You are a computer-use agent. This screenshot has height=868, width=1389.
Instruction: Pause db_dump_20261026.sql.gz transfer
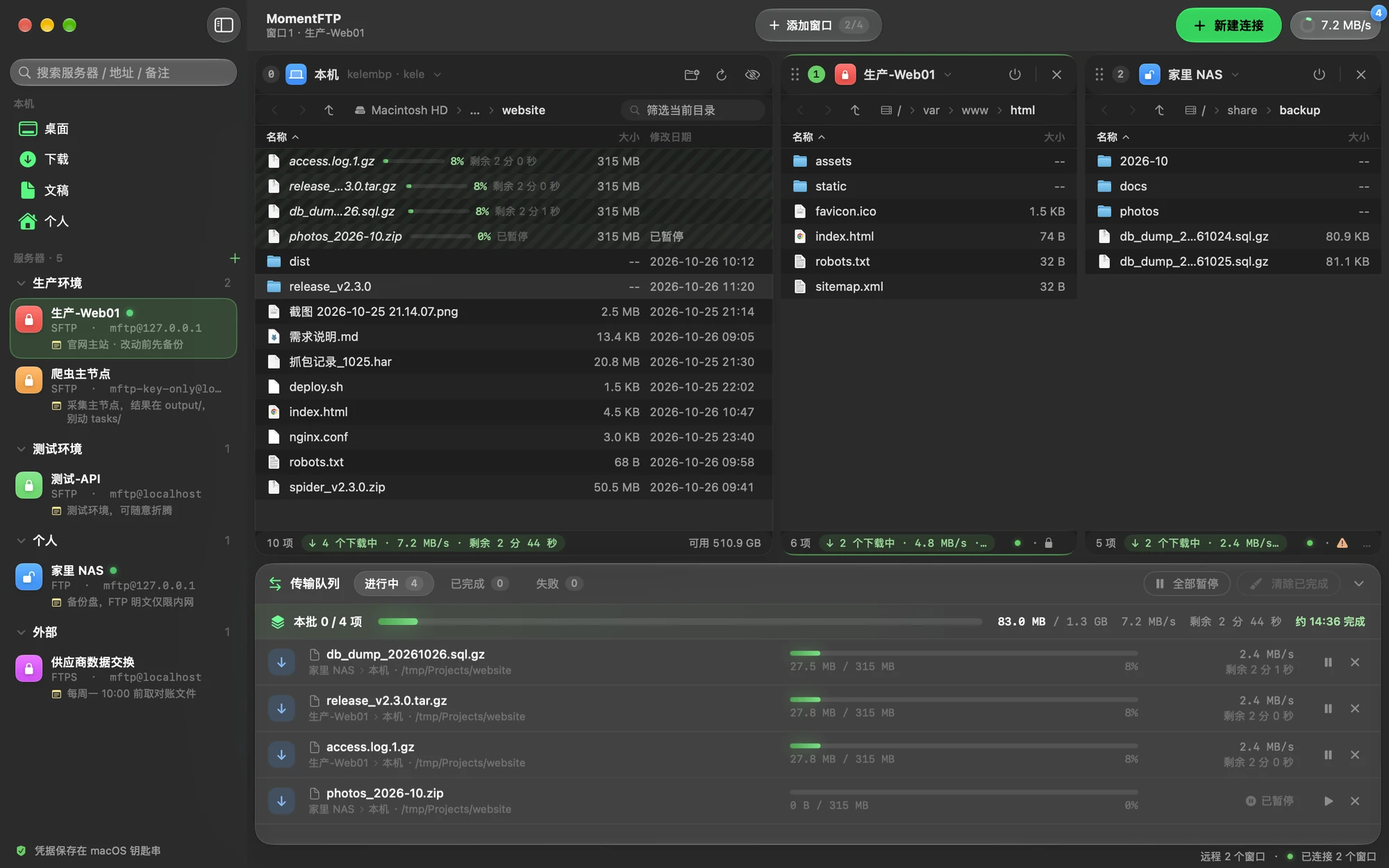1328,662
